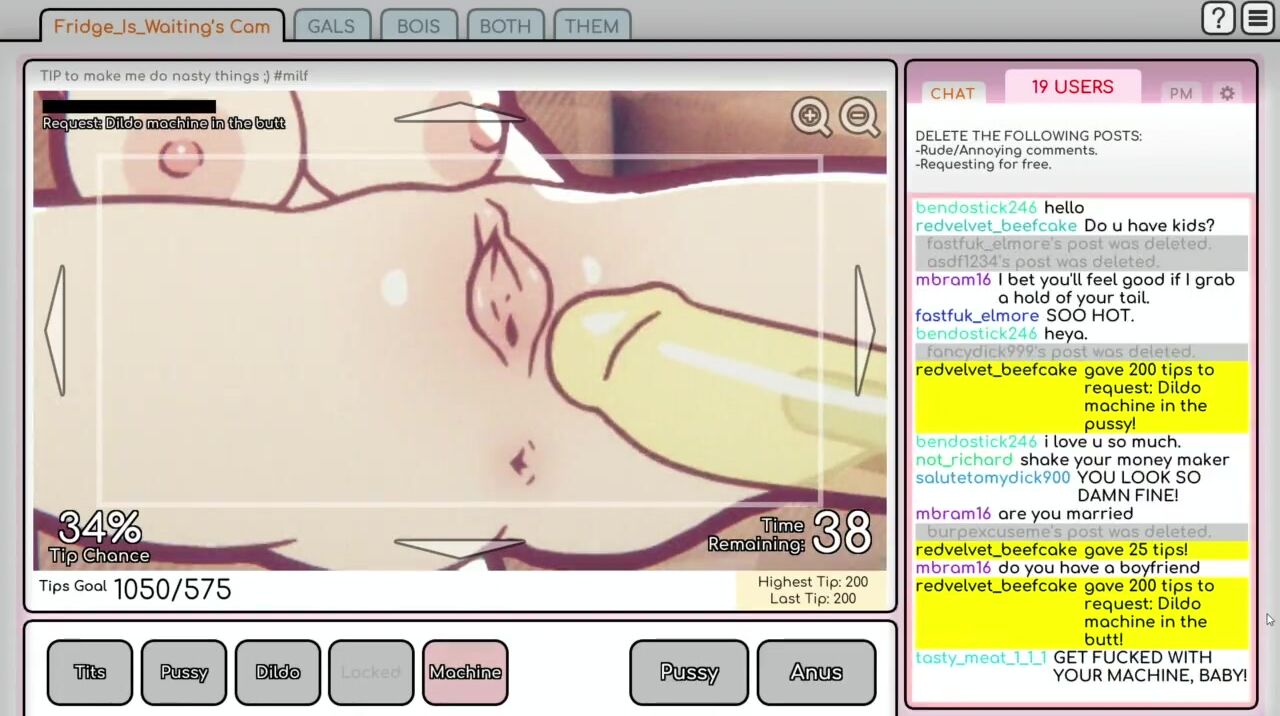
Task: Show the 19 USERS list tab
Action: click(x=1072, y=87)
